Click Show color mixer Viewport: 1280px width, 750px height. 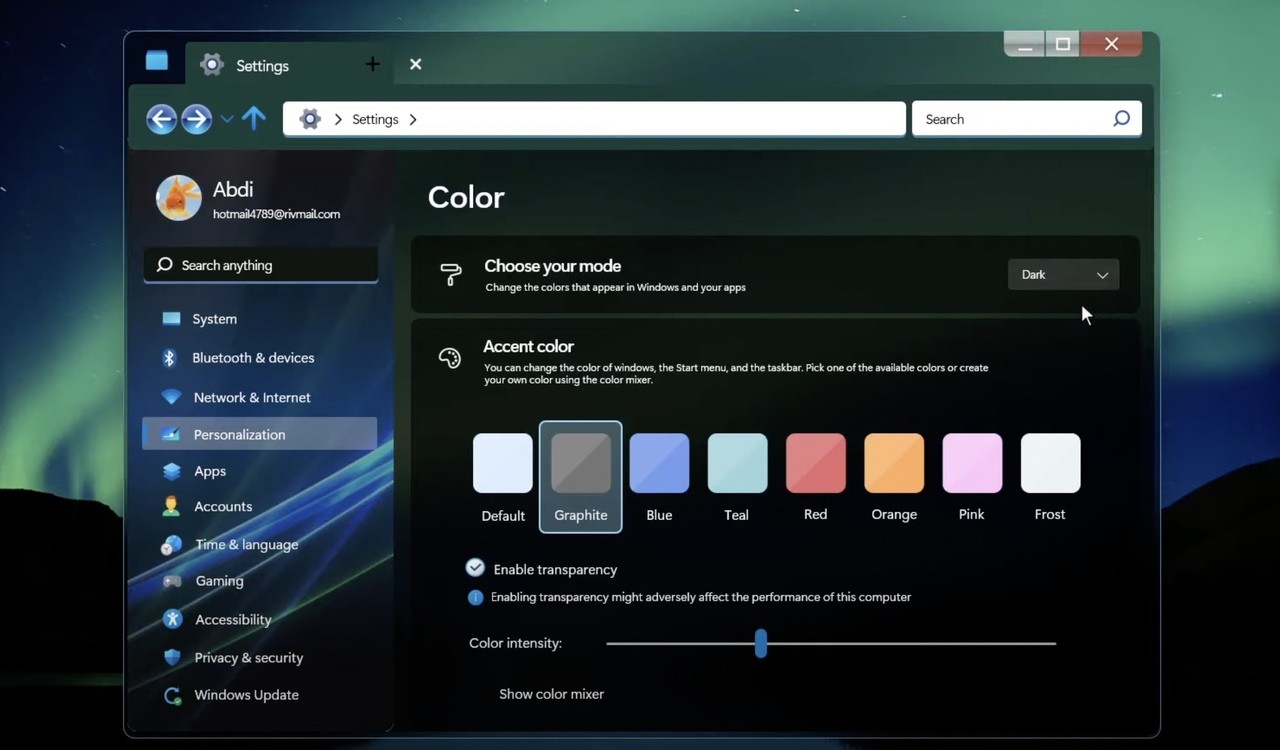point(551,694)
